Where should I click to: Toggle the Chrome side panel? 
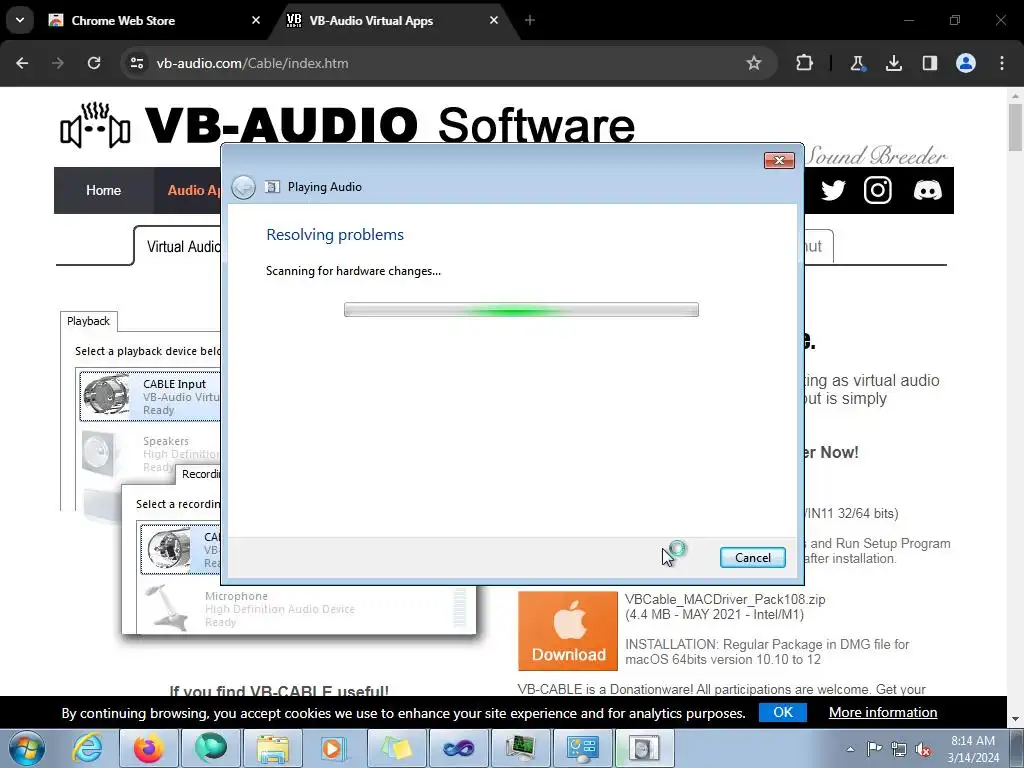(x=929, y=63)
